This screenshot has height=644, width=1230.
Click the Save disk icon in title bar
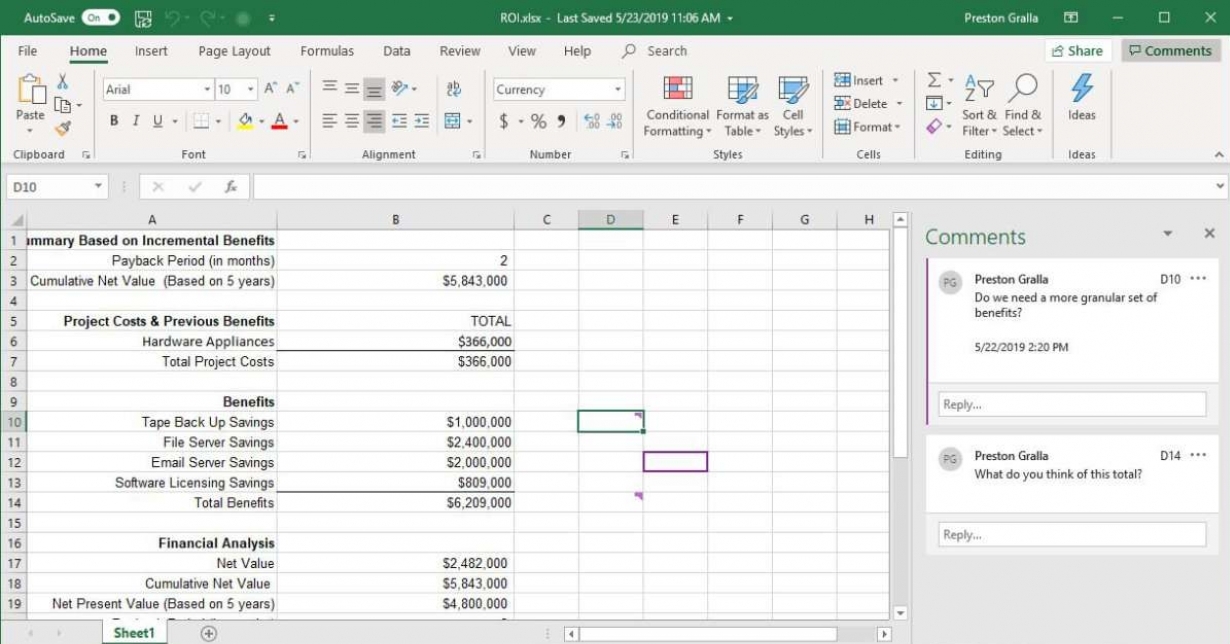pos(143,18)
